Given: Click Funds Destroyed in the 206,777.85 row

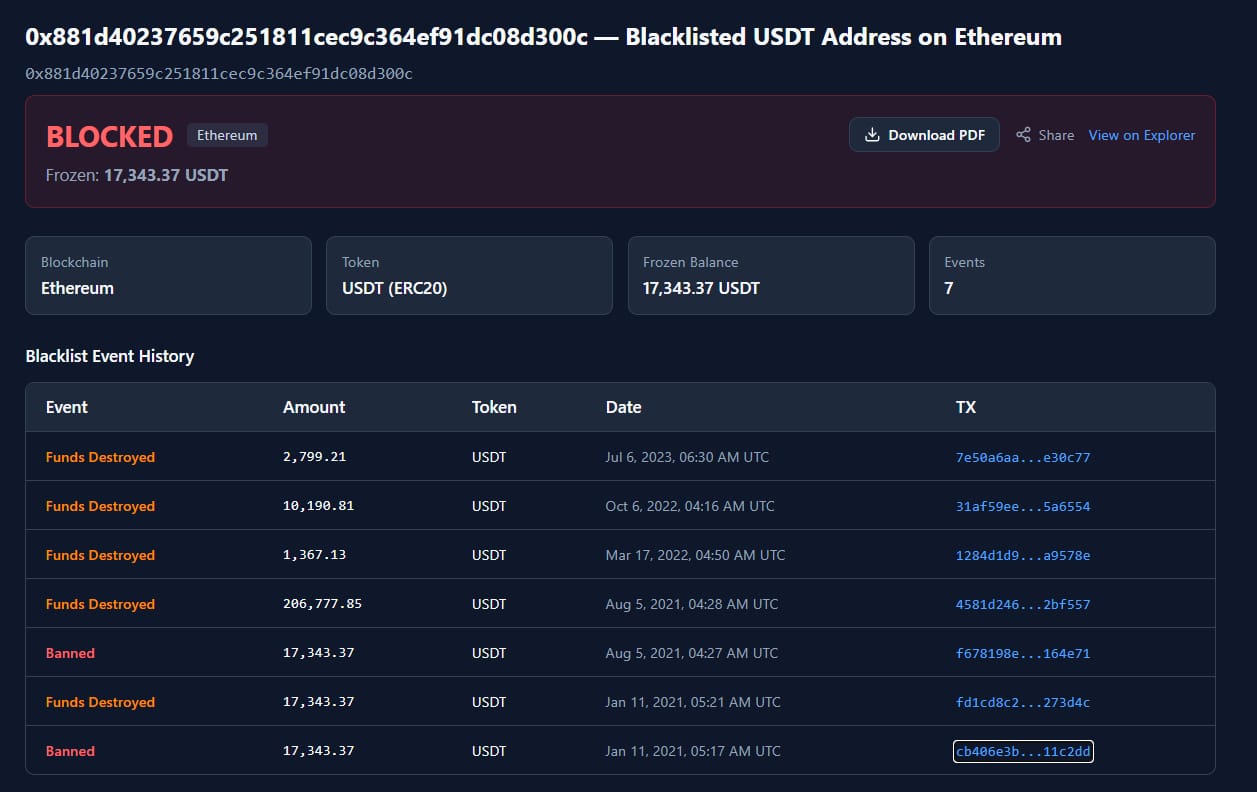Looking at the screenshot, I should 100,604.
